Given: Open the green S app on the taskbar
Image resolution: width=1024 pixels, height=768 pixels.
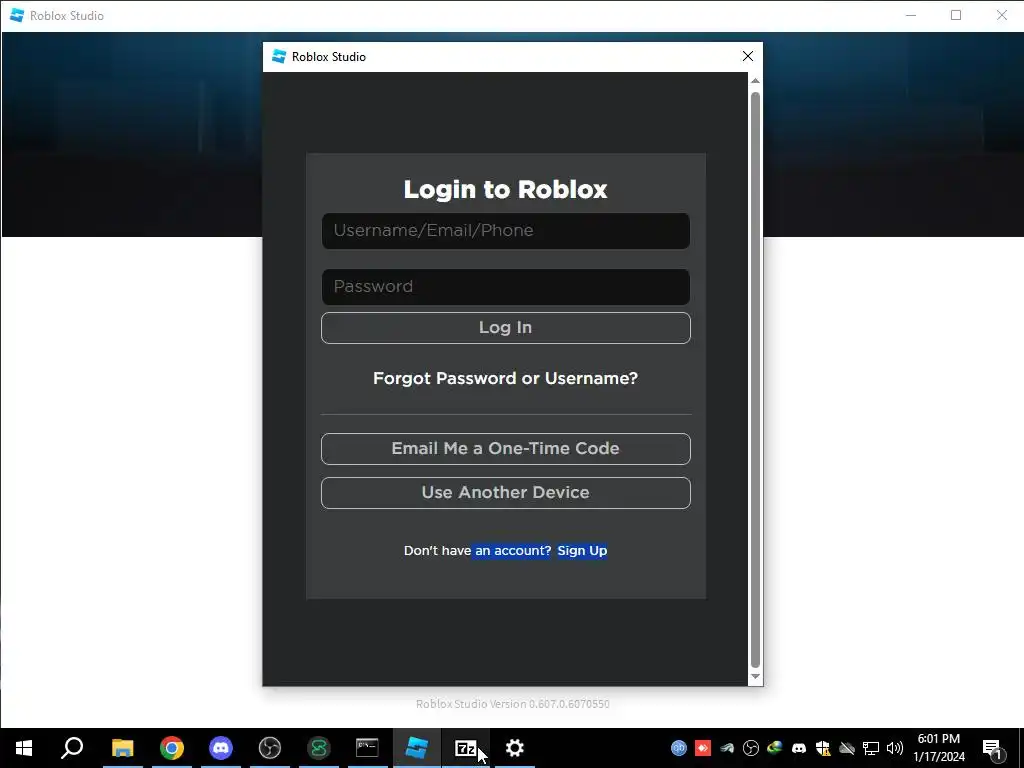Looking at the screenshot, I should 319,748.
